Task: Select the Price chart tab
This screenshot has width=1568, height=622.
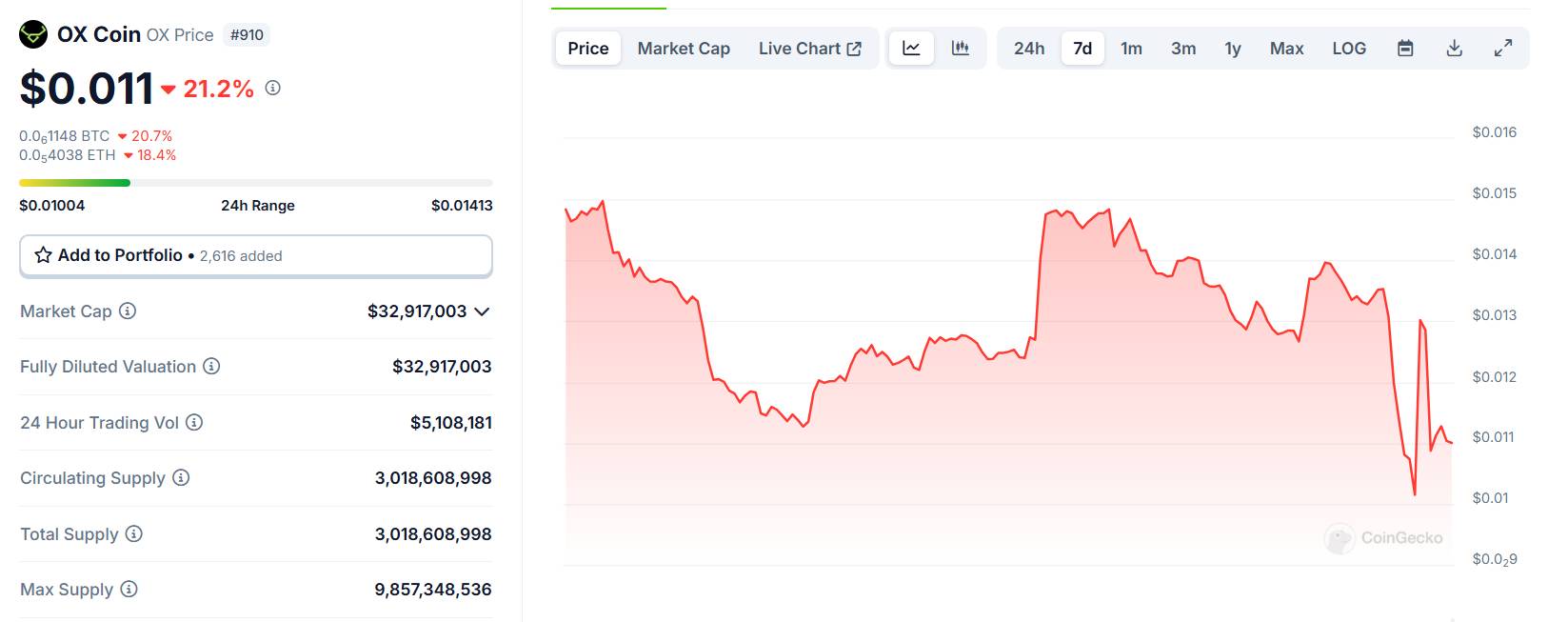Action: tap(588, 49)
